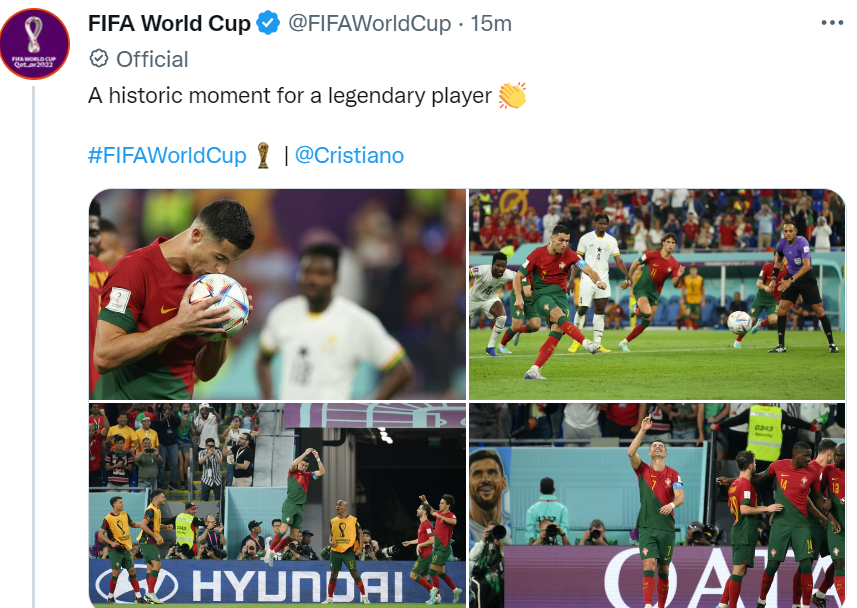The width and height of the screenshot is (857, 608).
Task: Open the three-dot more options menu
Action: [832, 23]
